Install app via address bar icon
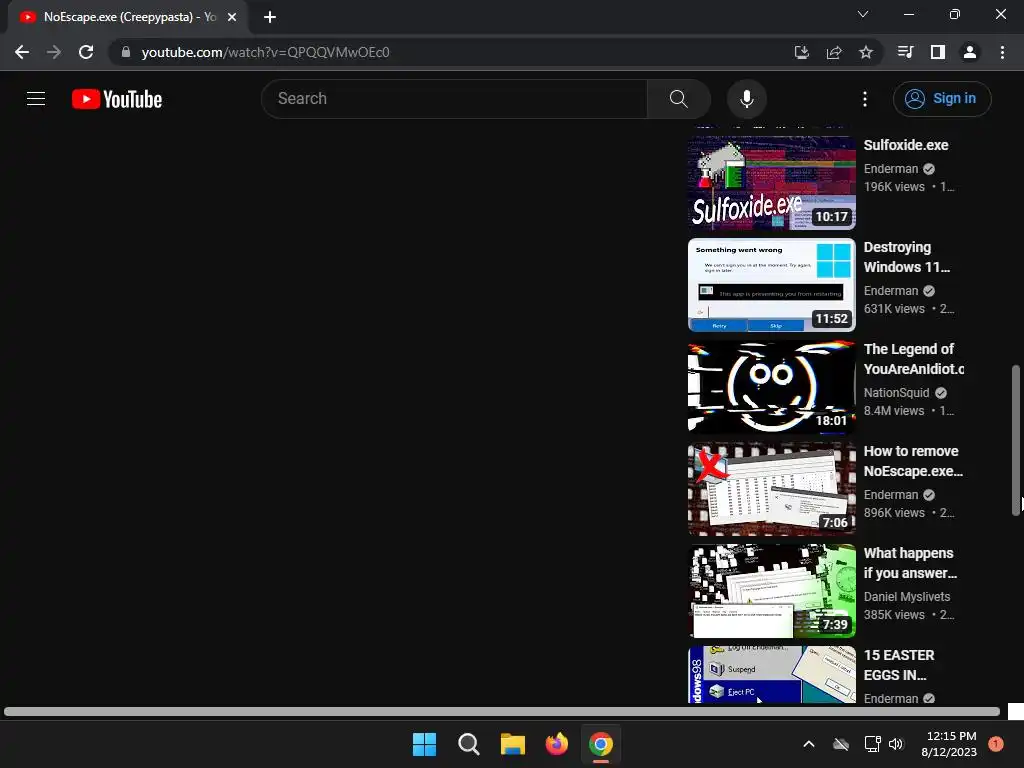Screen dimensions: 1024x768 (801, 52)
